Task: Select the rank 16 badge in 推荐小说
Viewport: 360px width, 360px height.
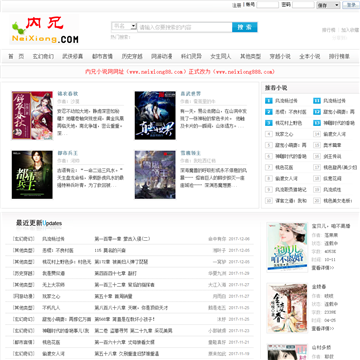Action: [317, 156]
